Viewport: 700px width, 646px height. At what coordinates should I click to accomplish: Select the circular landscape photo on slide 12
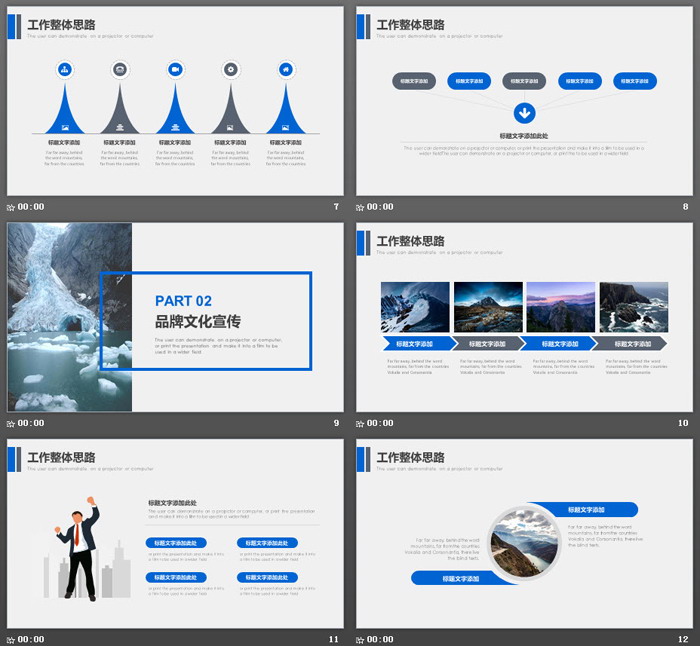tap(524, 541)
